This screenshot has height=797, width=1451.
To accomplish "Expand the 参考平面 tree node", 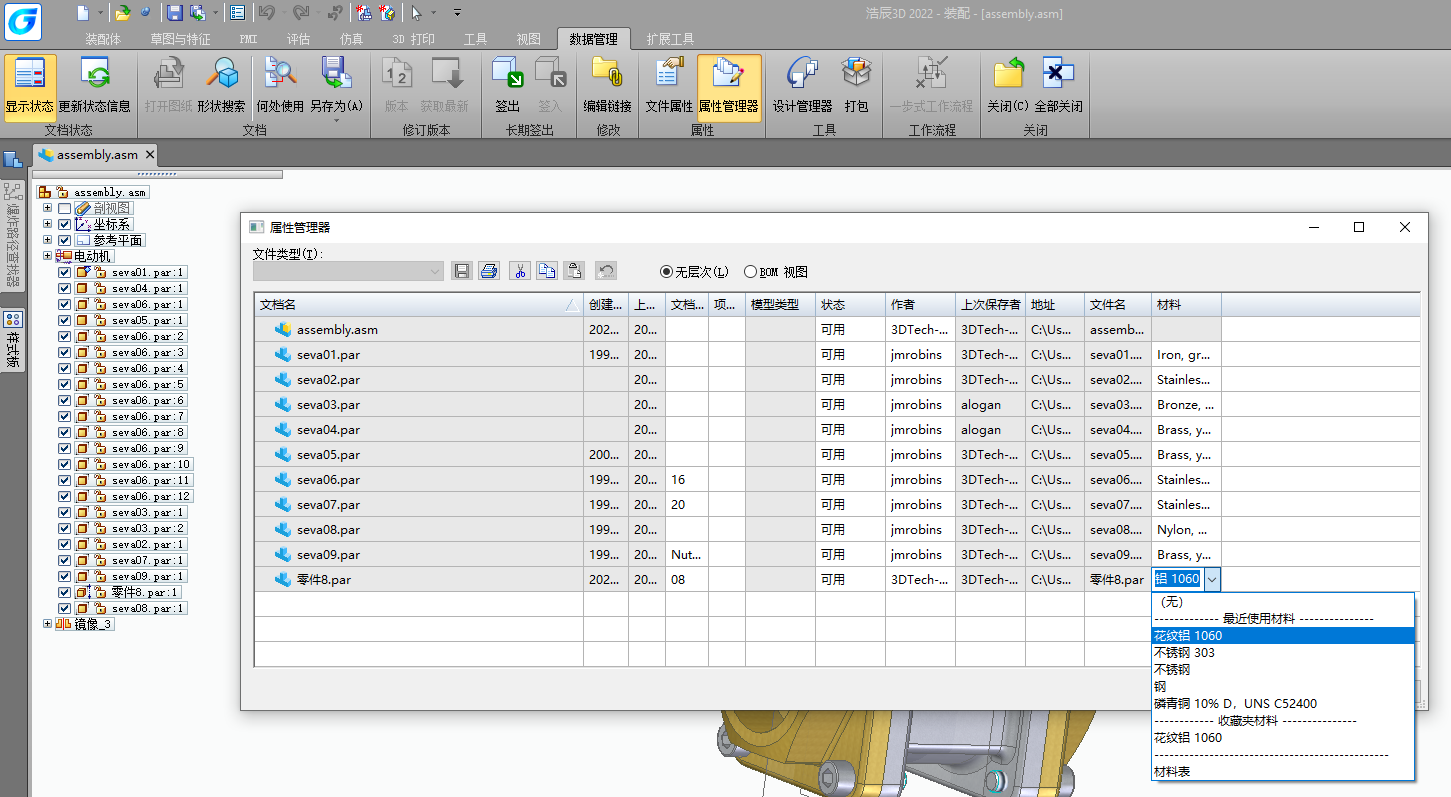I will click(x=47, y=240).
